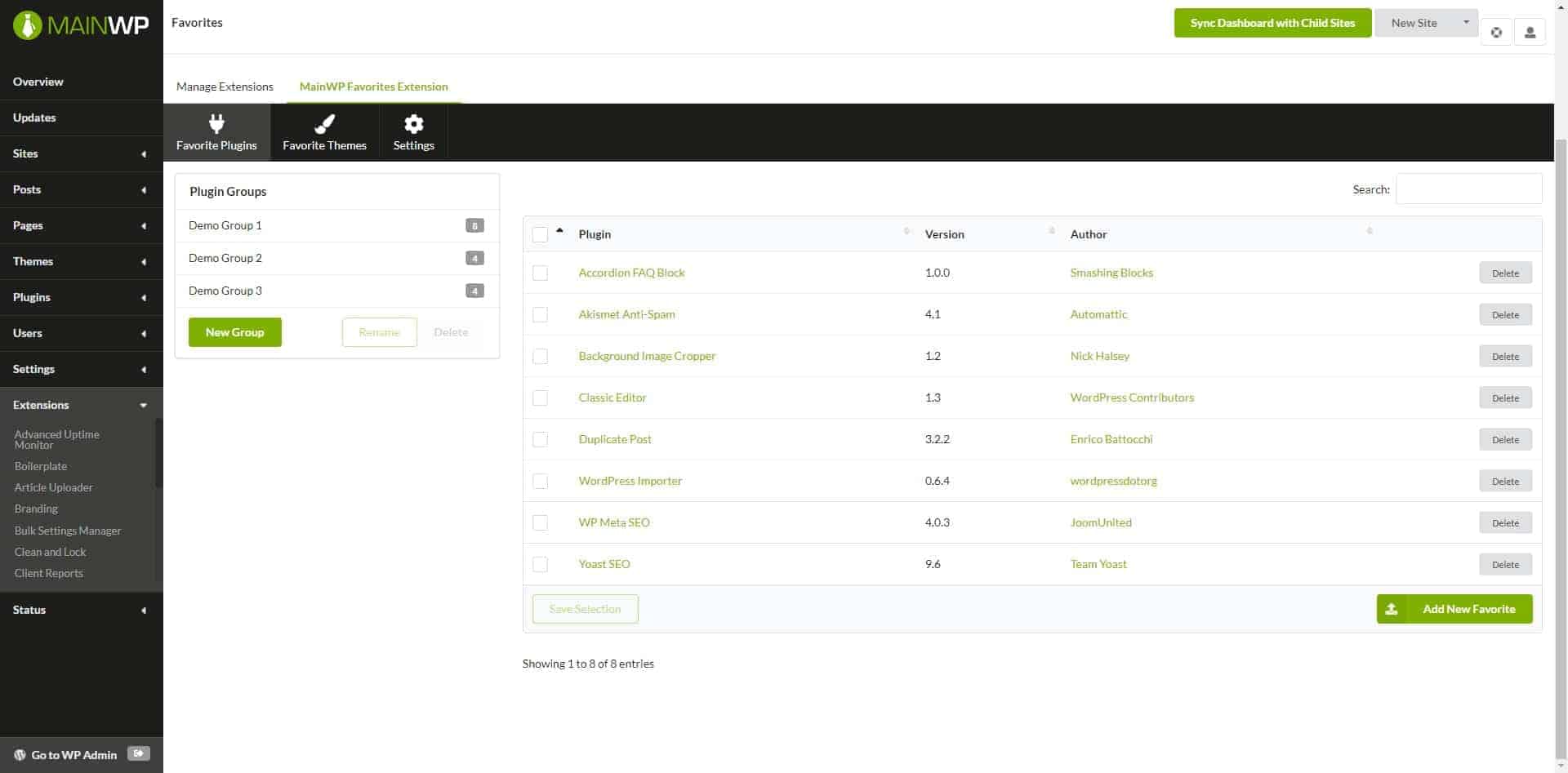The image size is (1568, 773).
Task: Expand the Posts sidebar menu
Action: point(81,189)
